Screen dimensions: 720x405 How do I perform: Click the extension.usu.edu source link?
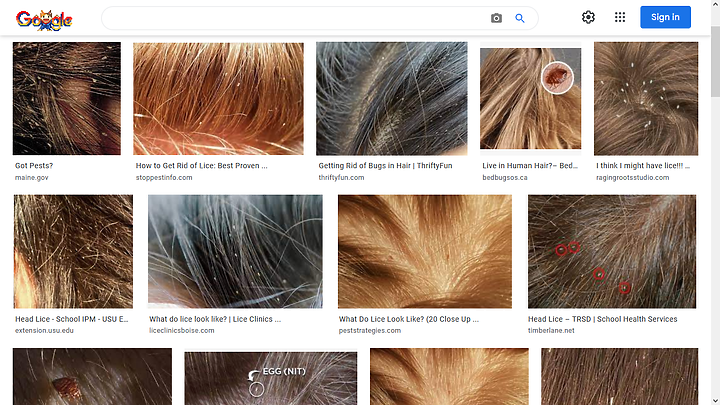tap(44, 330)
